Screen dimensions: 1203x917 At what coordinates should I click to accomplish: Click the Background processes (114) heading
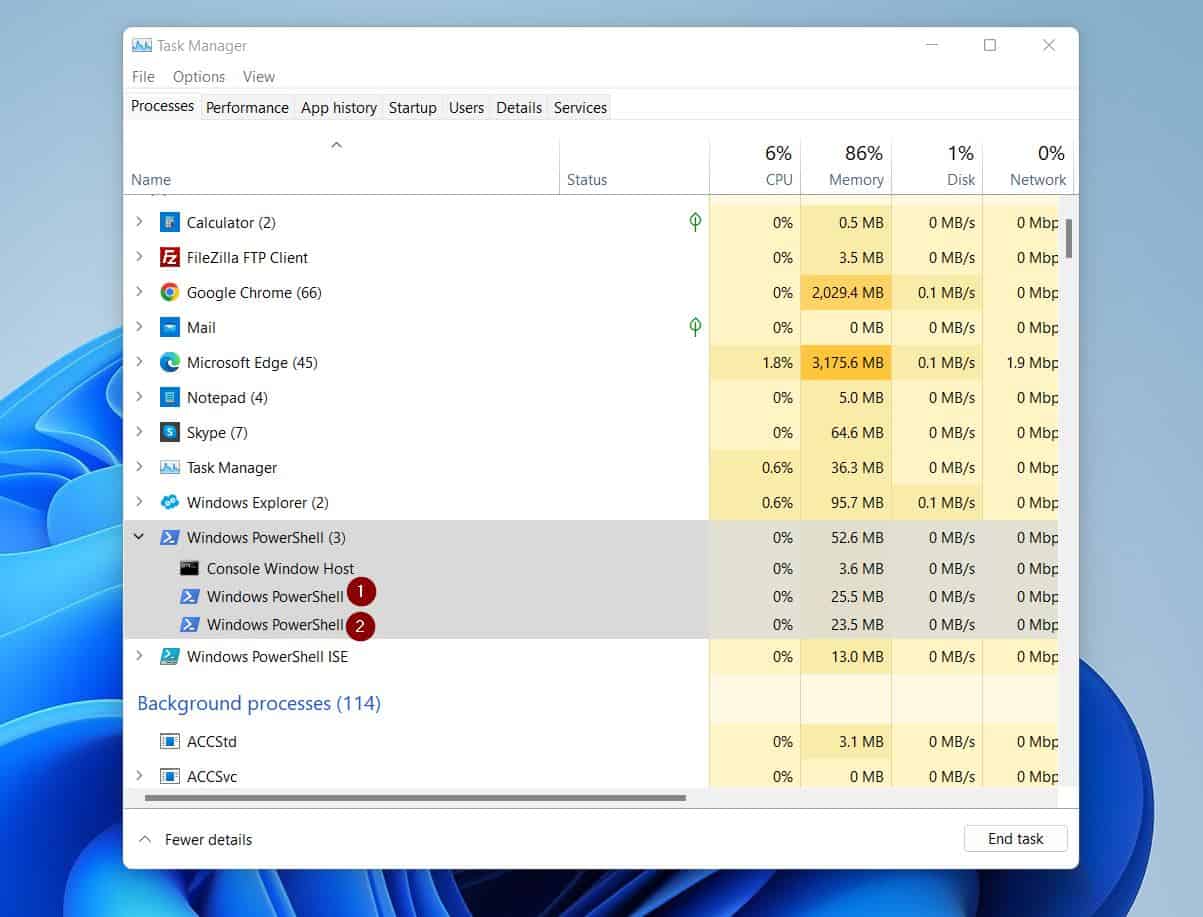point(259,703)
